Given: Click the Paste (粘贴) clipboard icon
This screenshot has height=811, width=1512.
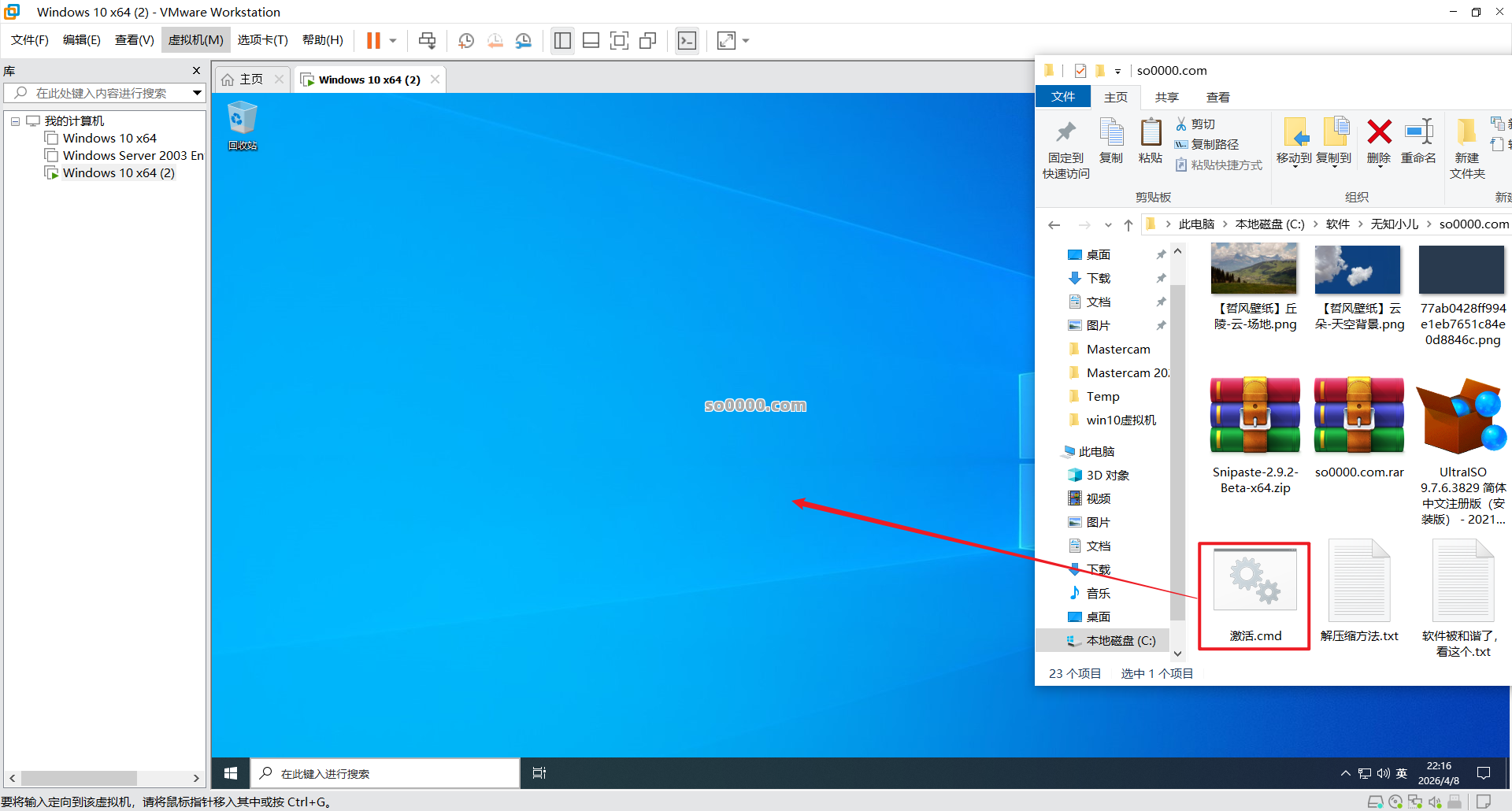Looking at the screenshot, I should coord(1151,132).
